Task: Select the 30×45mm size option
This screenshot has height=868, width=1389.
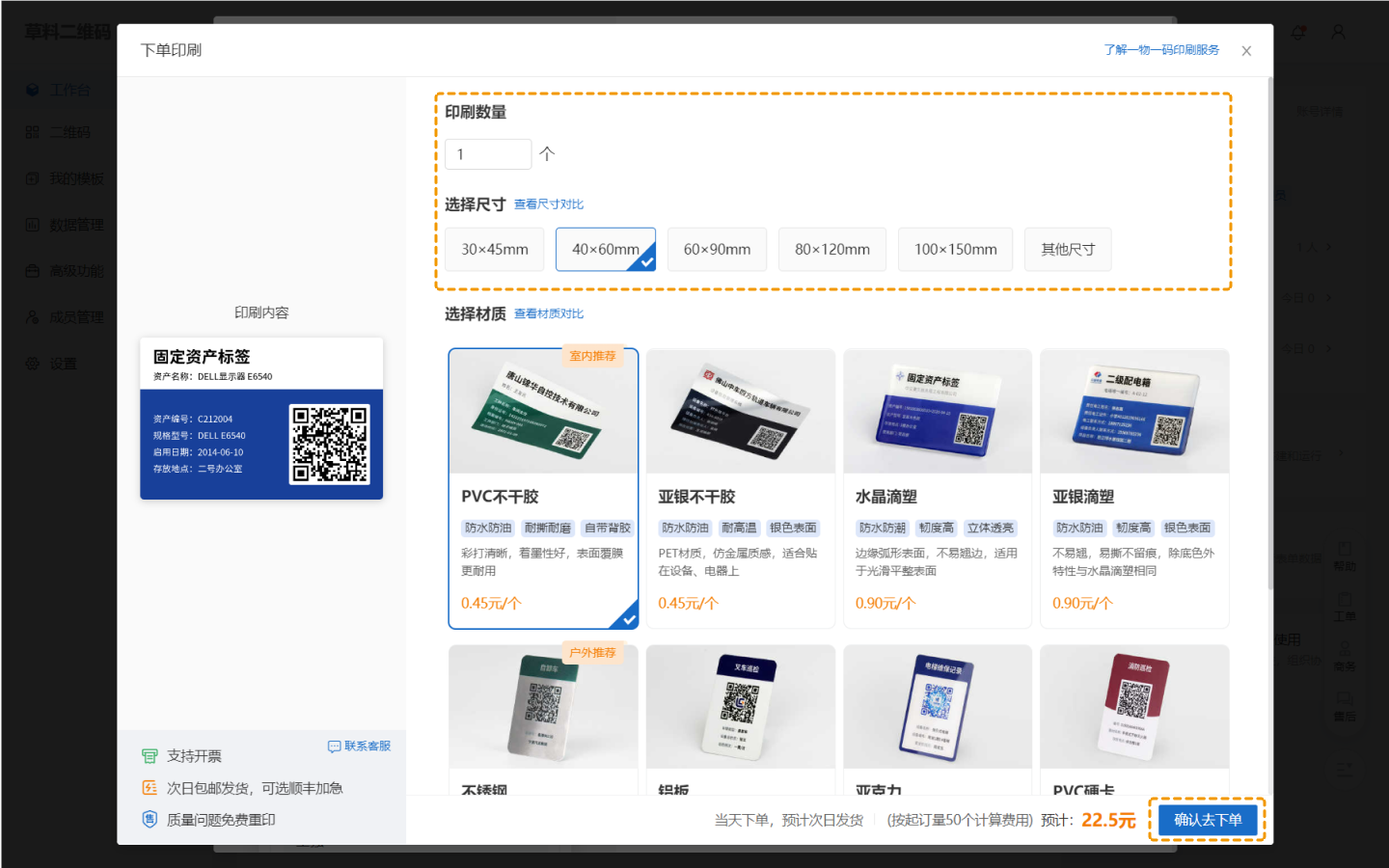Action: tap(495, 250)
